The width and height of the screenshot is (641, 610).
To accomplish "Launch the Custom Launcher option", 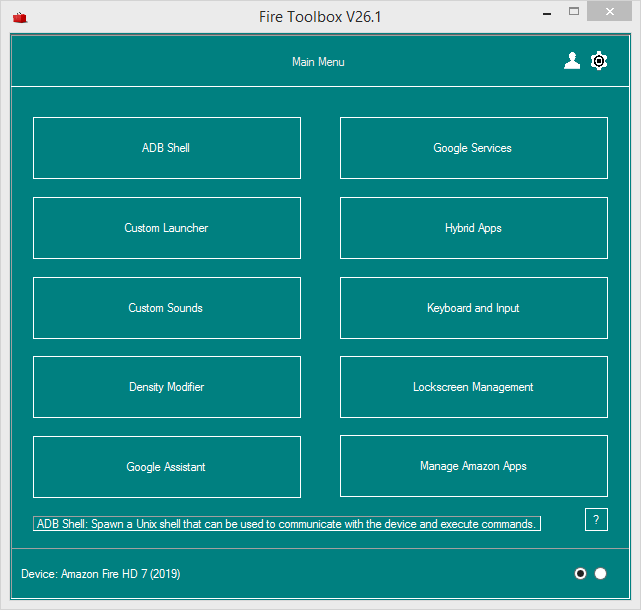I will (x=167, y=228).
